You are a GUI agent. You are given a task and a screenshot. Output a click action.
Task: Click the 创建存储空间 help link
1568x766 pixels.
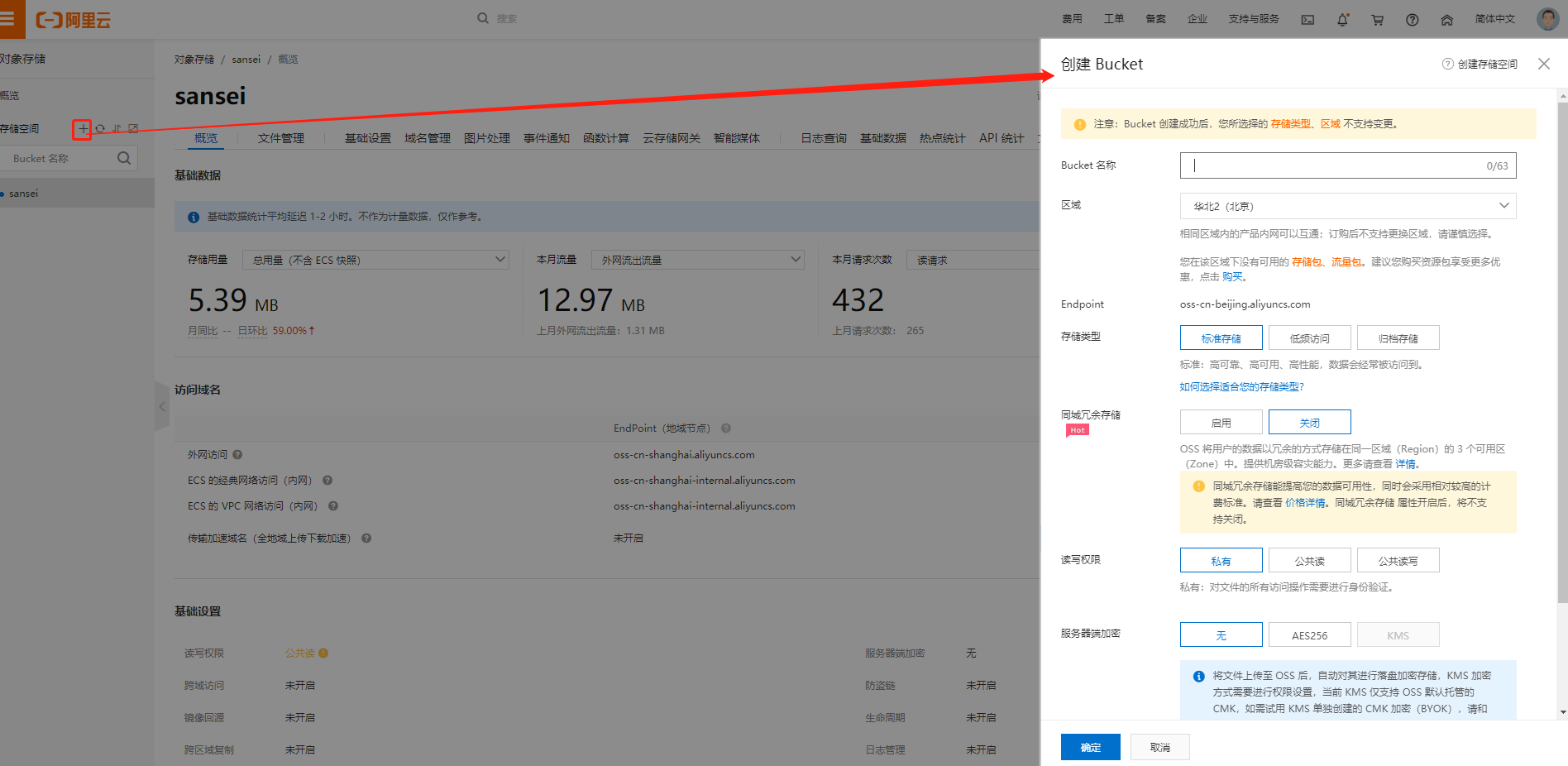point(1480,65)
